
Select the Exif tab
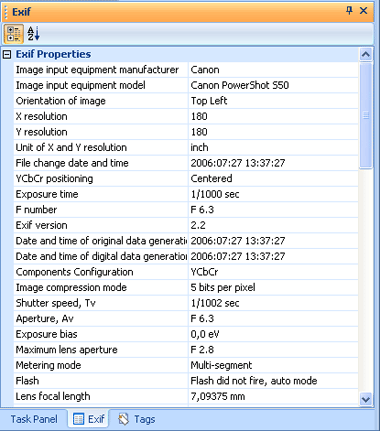click(x=89, y=419)
